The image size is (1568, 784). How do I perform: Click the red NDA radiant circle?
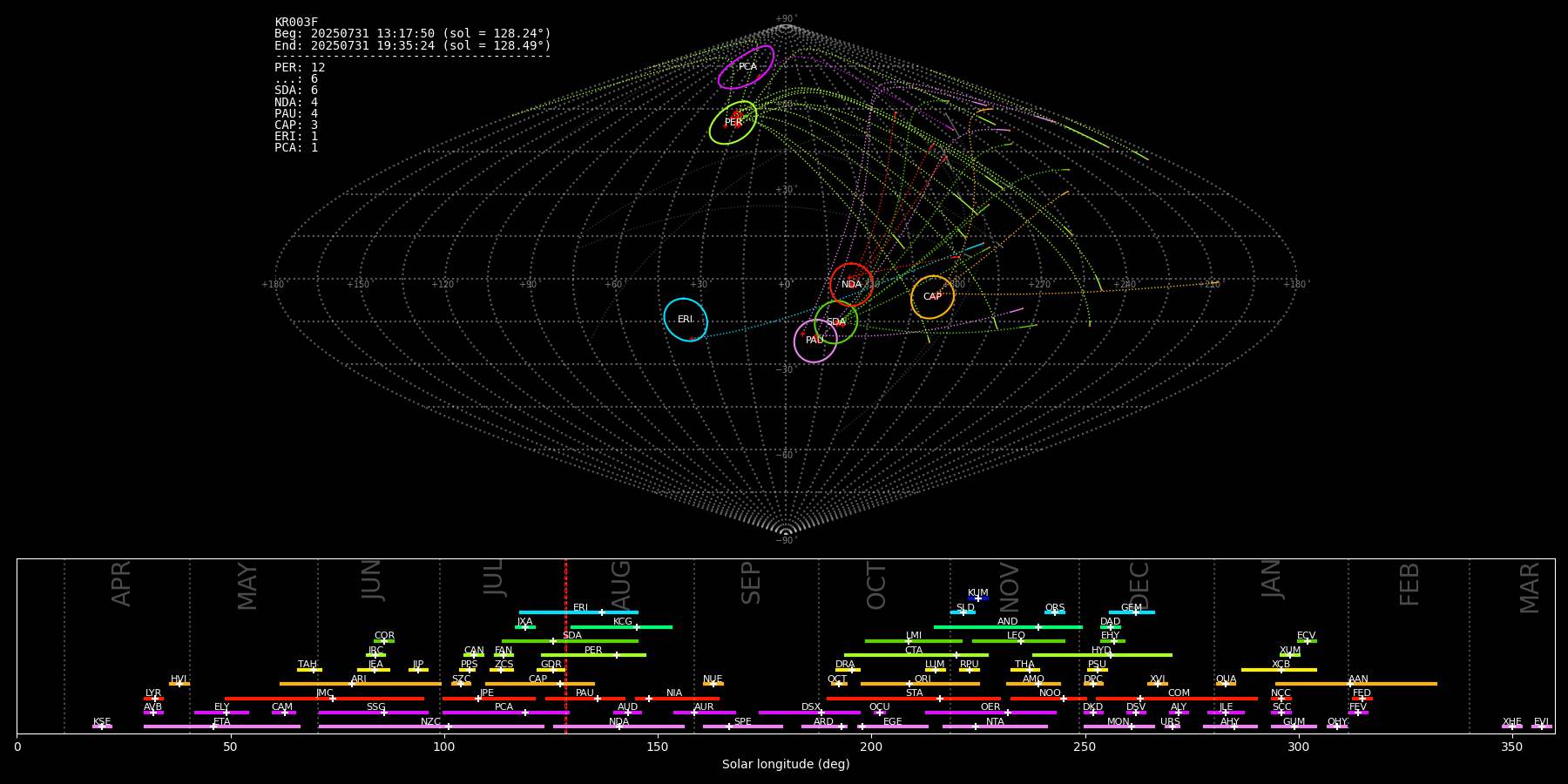tap(851, 285)
